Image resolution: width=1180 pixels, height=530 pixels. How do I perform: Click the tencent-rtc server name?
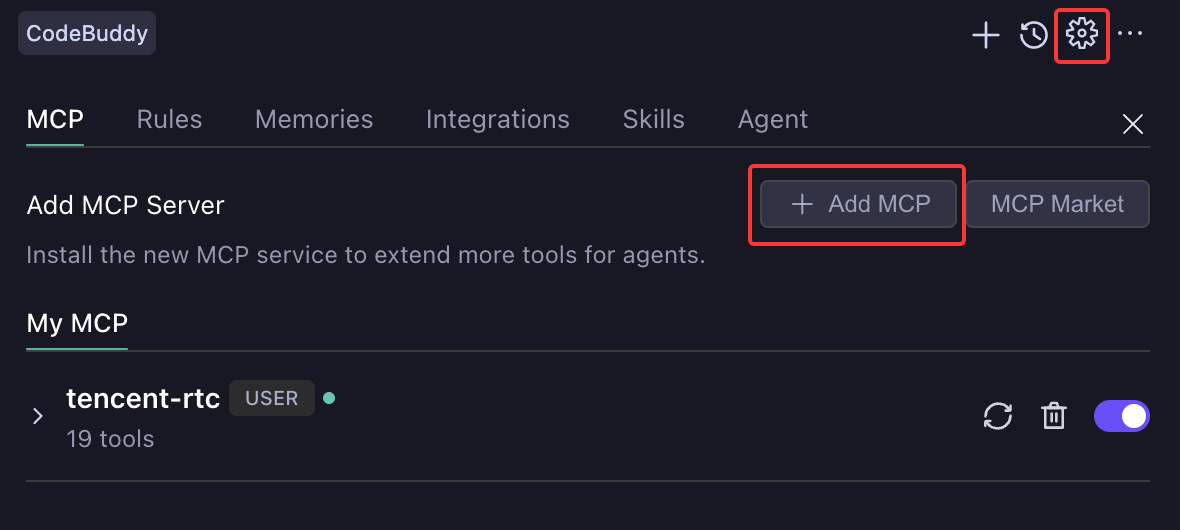click(x=143, y=398)
